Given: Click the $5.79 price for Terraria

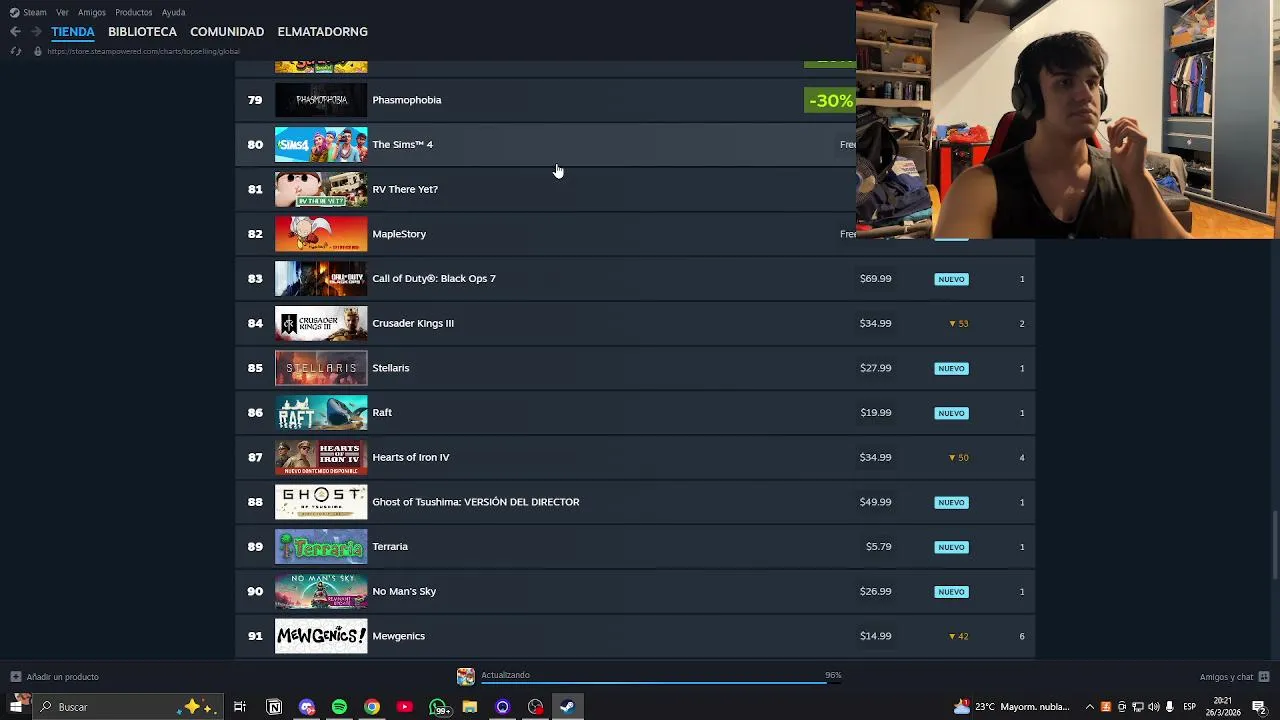Looking at the screenshot, I should tap(878, 547).
